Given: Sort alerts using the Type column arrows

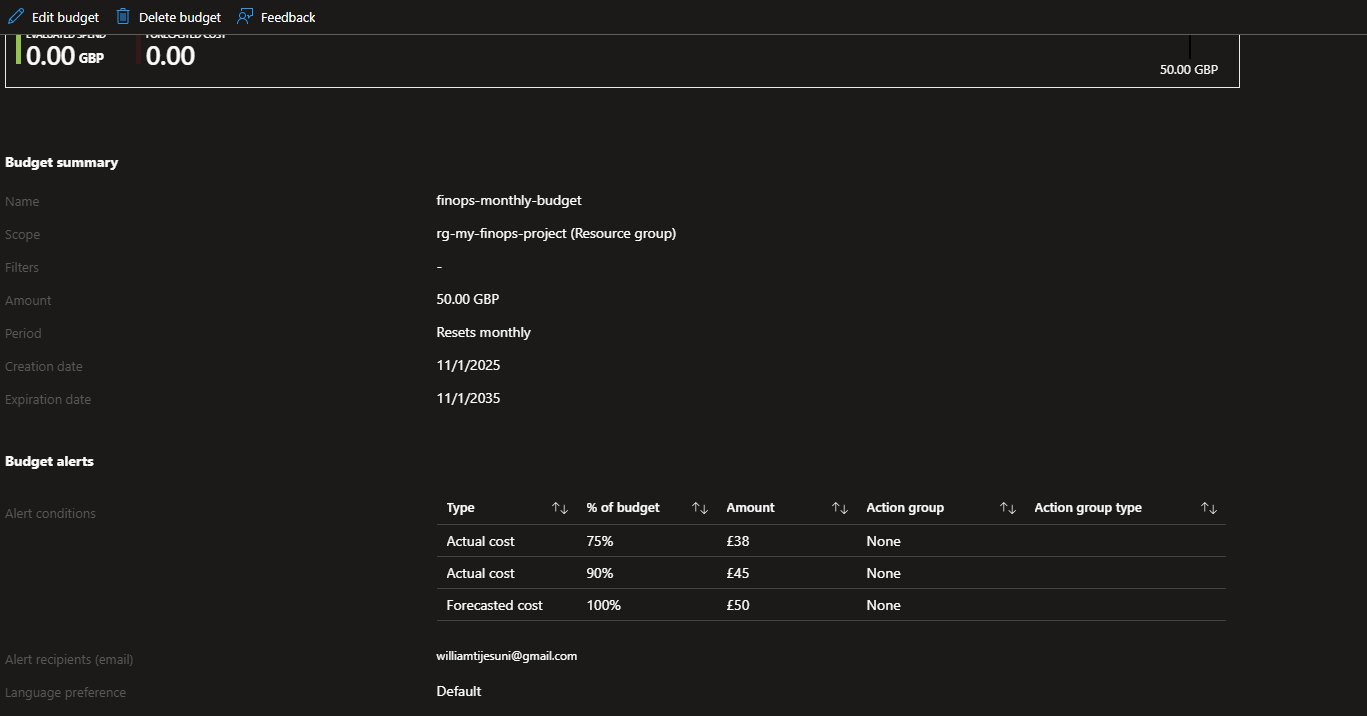Looking at the screenshot, I should (x=560, y=508).
